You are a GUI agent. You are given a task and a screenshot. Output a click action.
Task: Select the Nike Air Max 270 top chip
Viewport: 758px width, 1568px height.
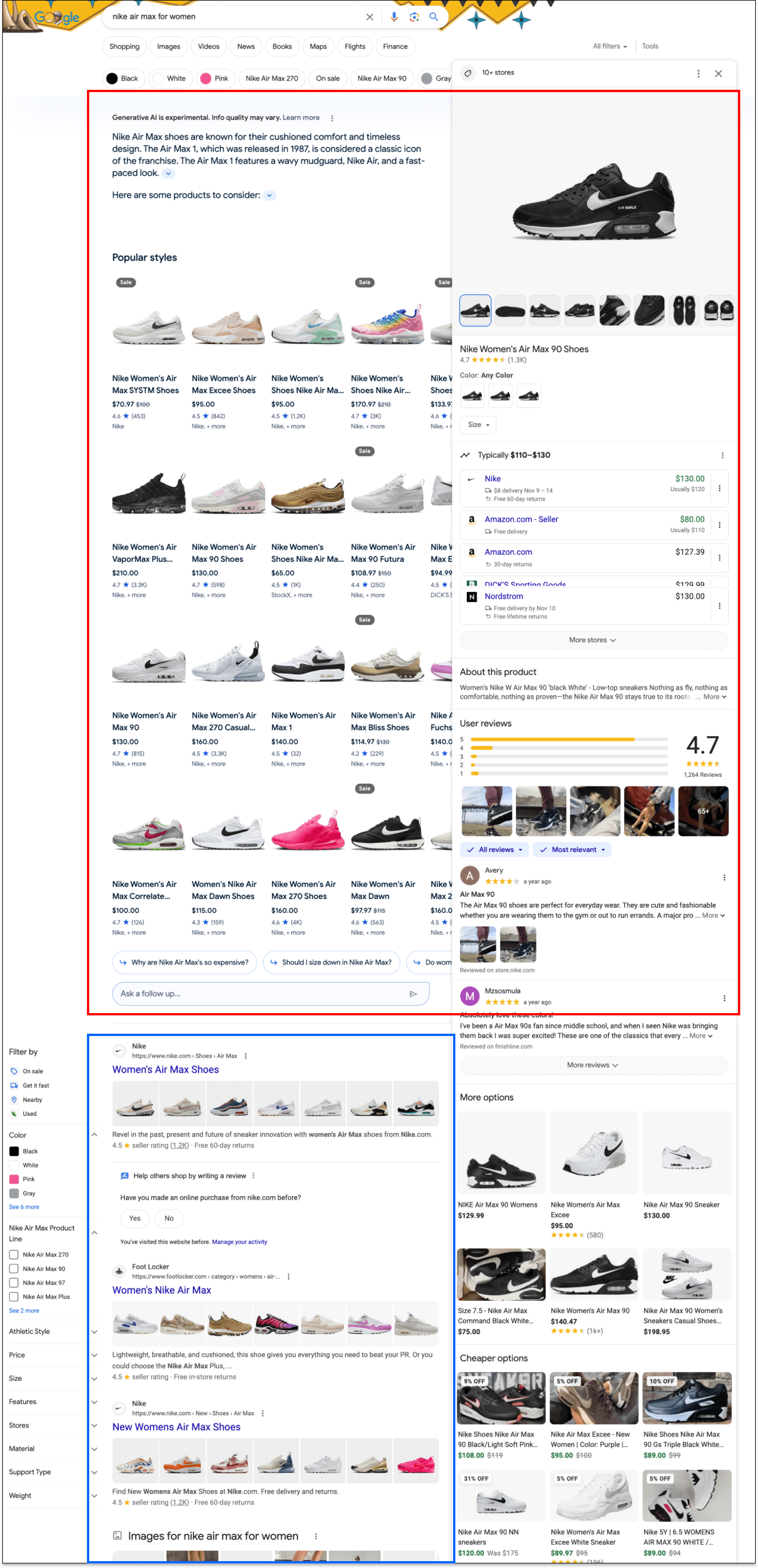pos(272,78)
